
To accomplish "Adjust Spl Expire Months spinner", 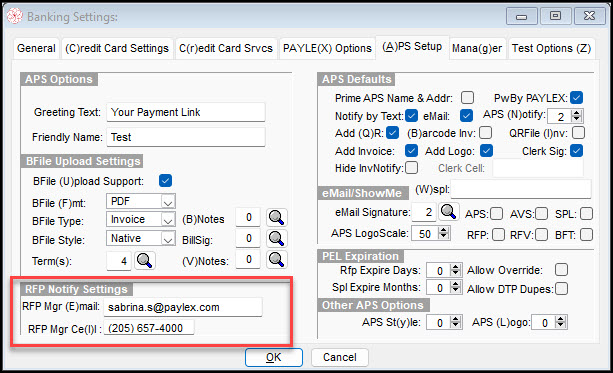I will coord(455,287).
